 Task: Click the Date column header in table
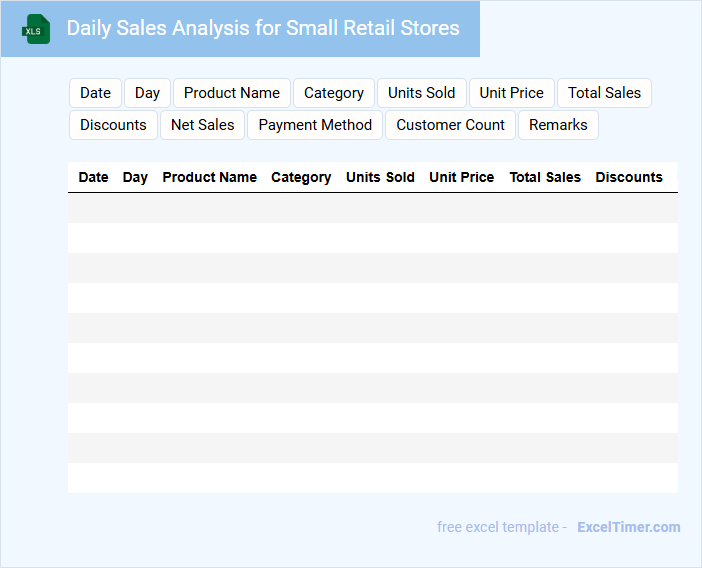click(x=93, y=177)
